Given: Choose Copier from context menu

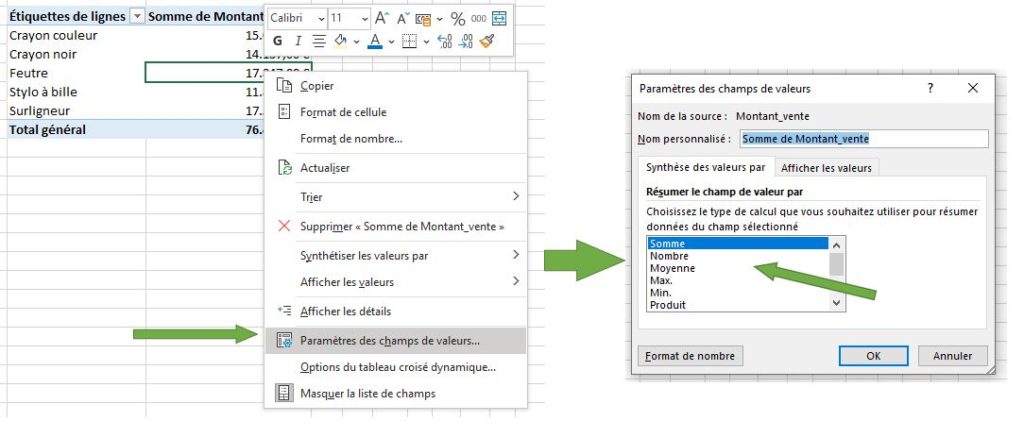Looking at the screenshot, I should (395, 86).
